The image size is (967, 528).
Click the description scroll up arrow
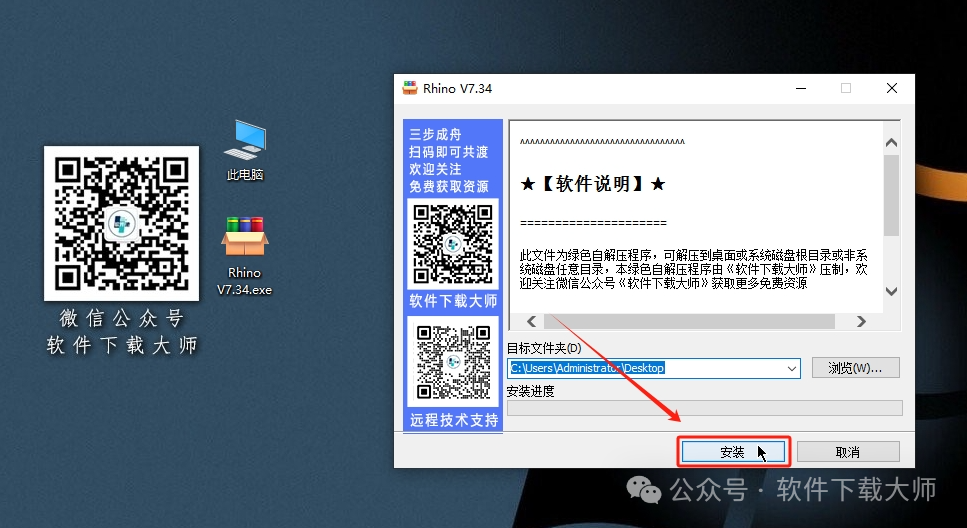[891, 143]
